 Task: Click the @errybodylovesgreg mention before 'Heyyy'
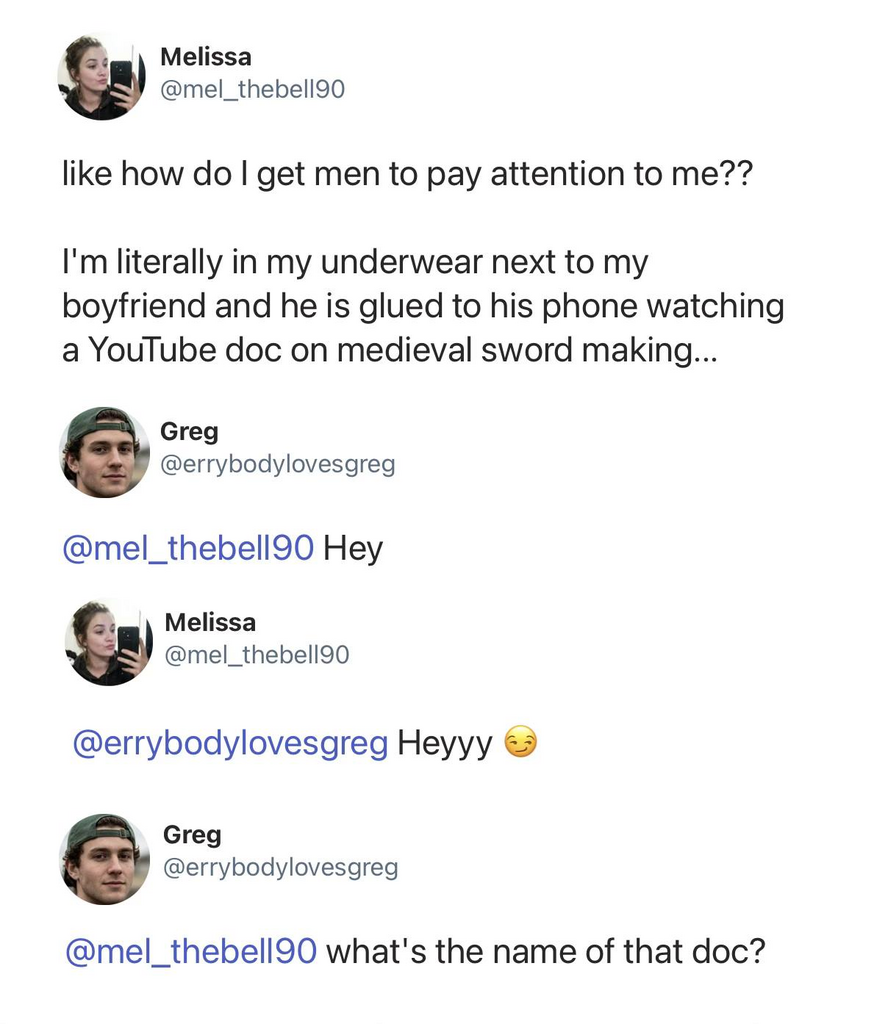(230, 743)
